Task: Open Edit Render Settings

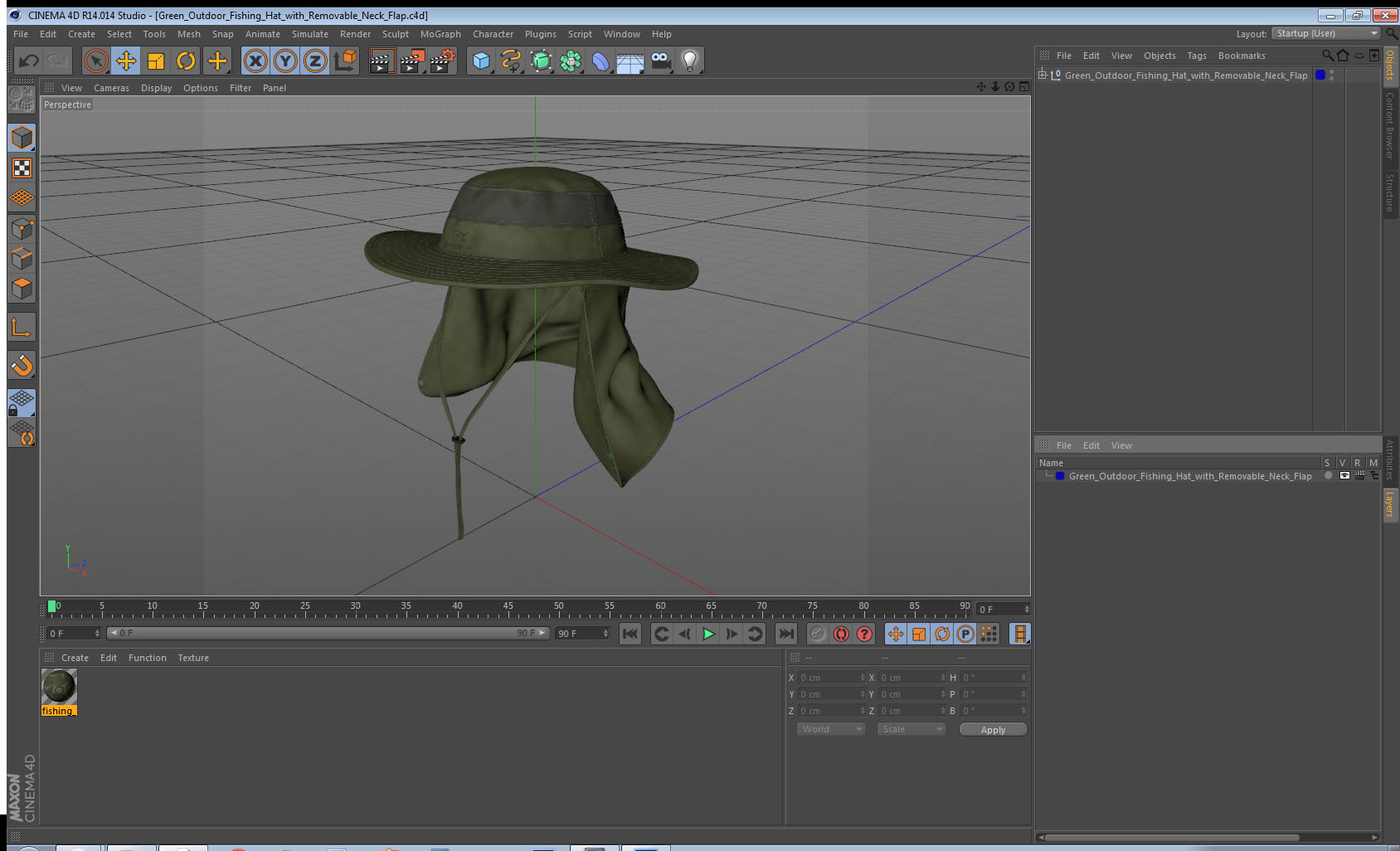Action: [x=443, y=61]
